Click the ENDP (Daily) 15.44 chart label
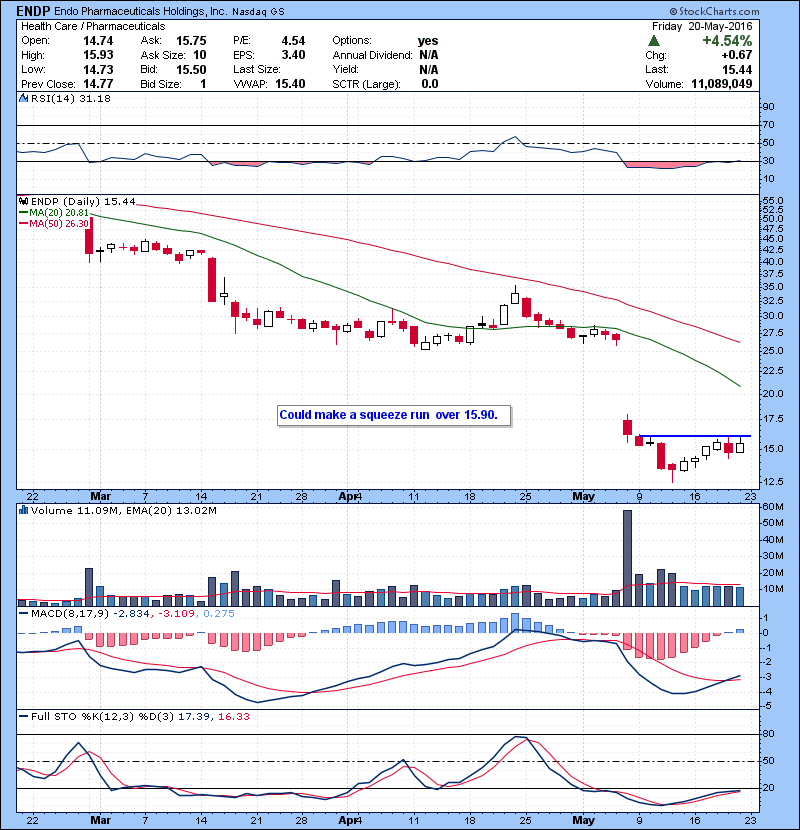Image resolution: width=800 pixels, height=830 pixels. [83, 201]
